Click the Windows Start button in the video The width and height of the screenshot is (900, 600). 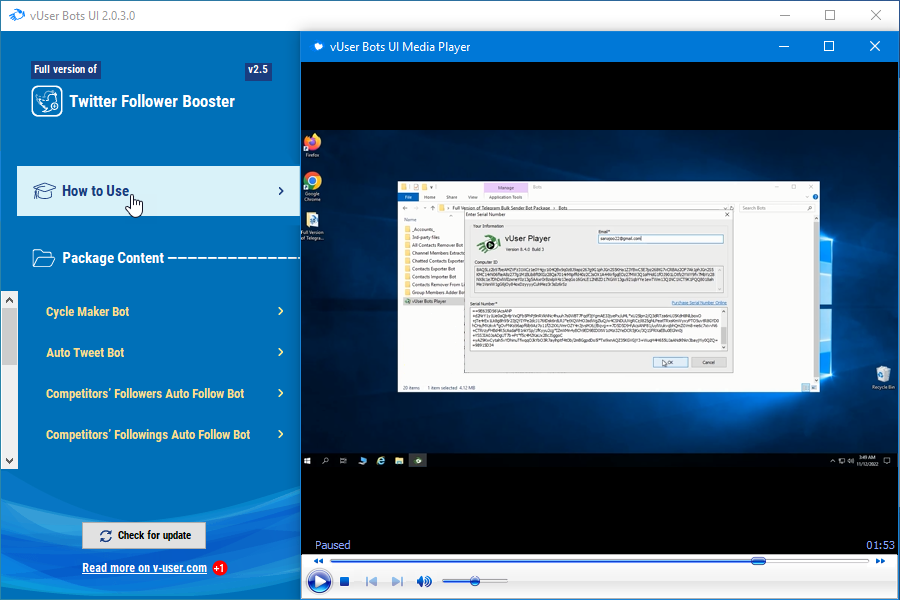[307, 461]
